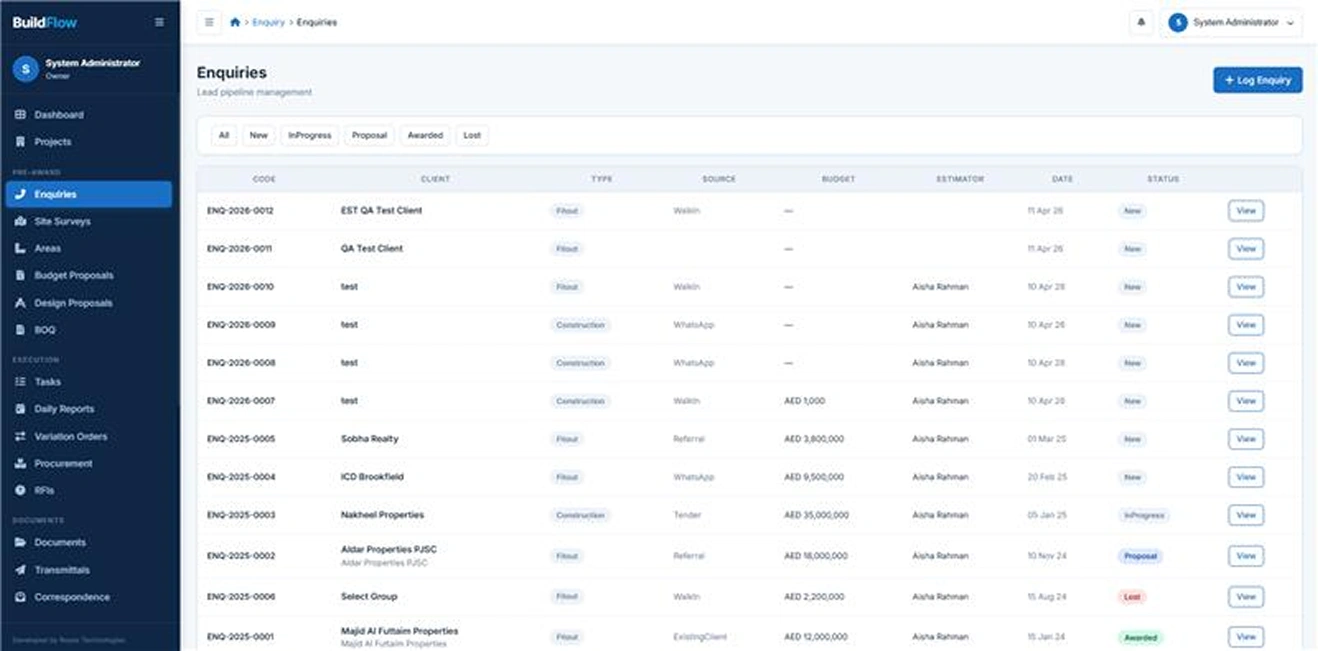Click the Transmittals paper plane icon
Viewport: 1318px width, 651px height.
[21, 570]
